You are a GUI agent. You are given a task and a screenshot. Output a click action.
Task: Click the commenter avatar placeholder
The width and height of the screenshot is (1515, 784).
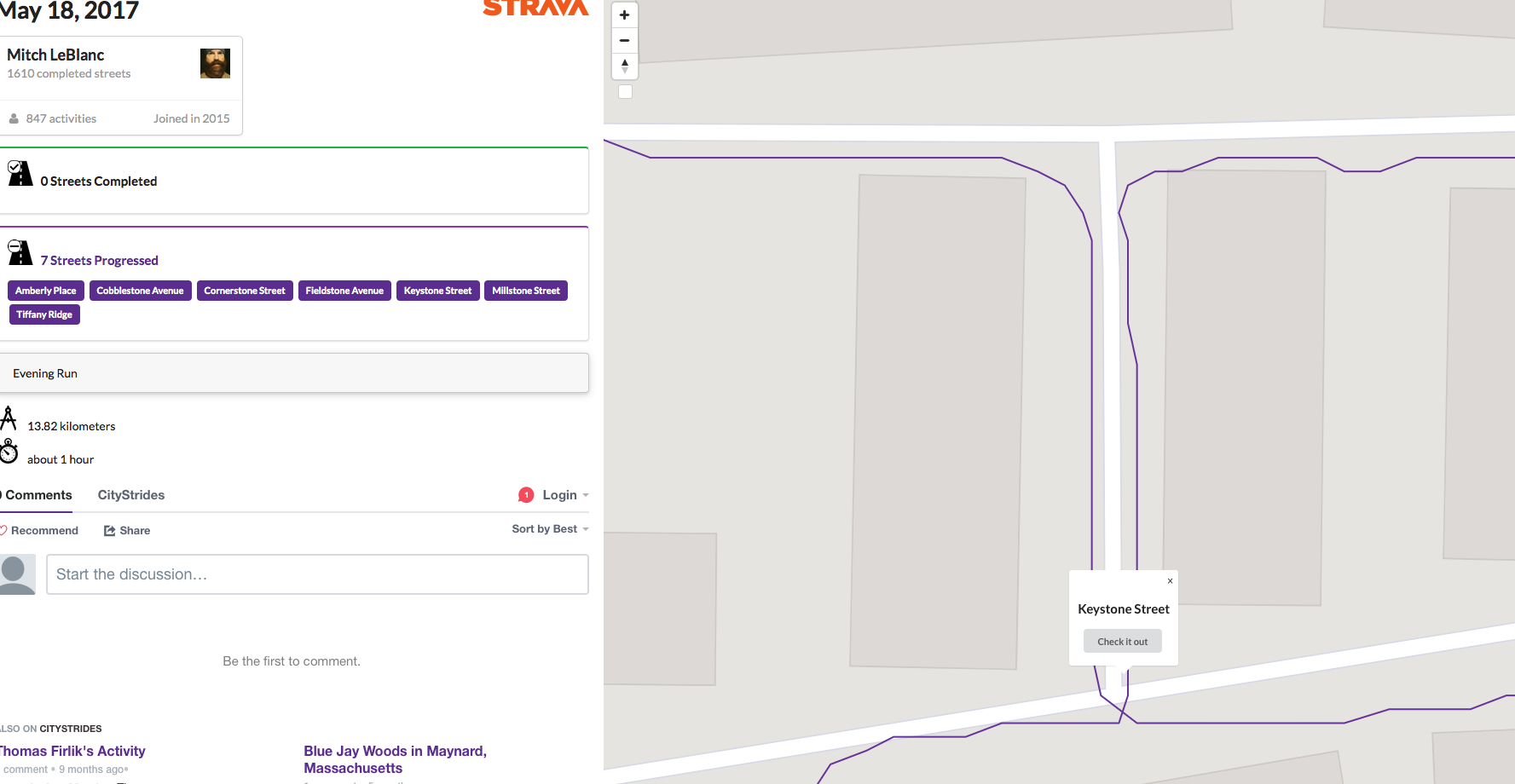[17, 574]
